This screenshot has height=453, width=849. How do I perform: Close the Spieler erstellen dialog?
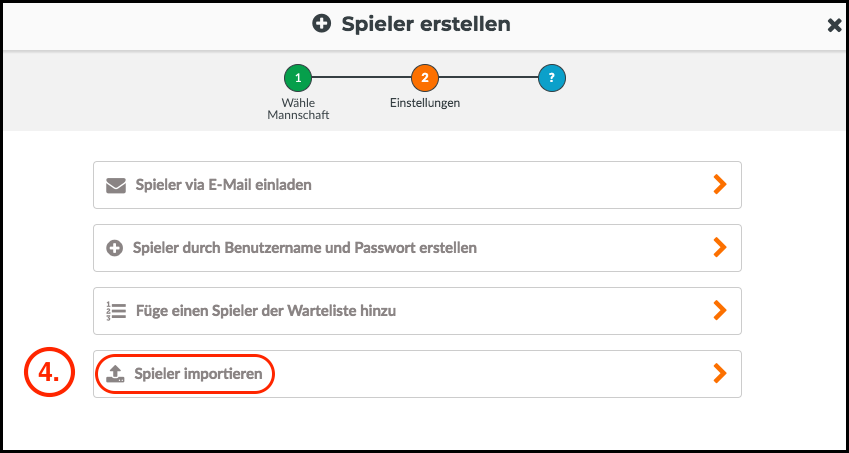834,25
